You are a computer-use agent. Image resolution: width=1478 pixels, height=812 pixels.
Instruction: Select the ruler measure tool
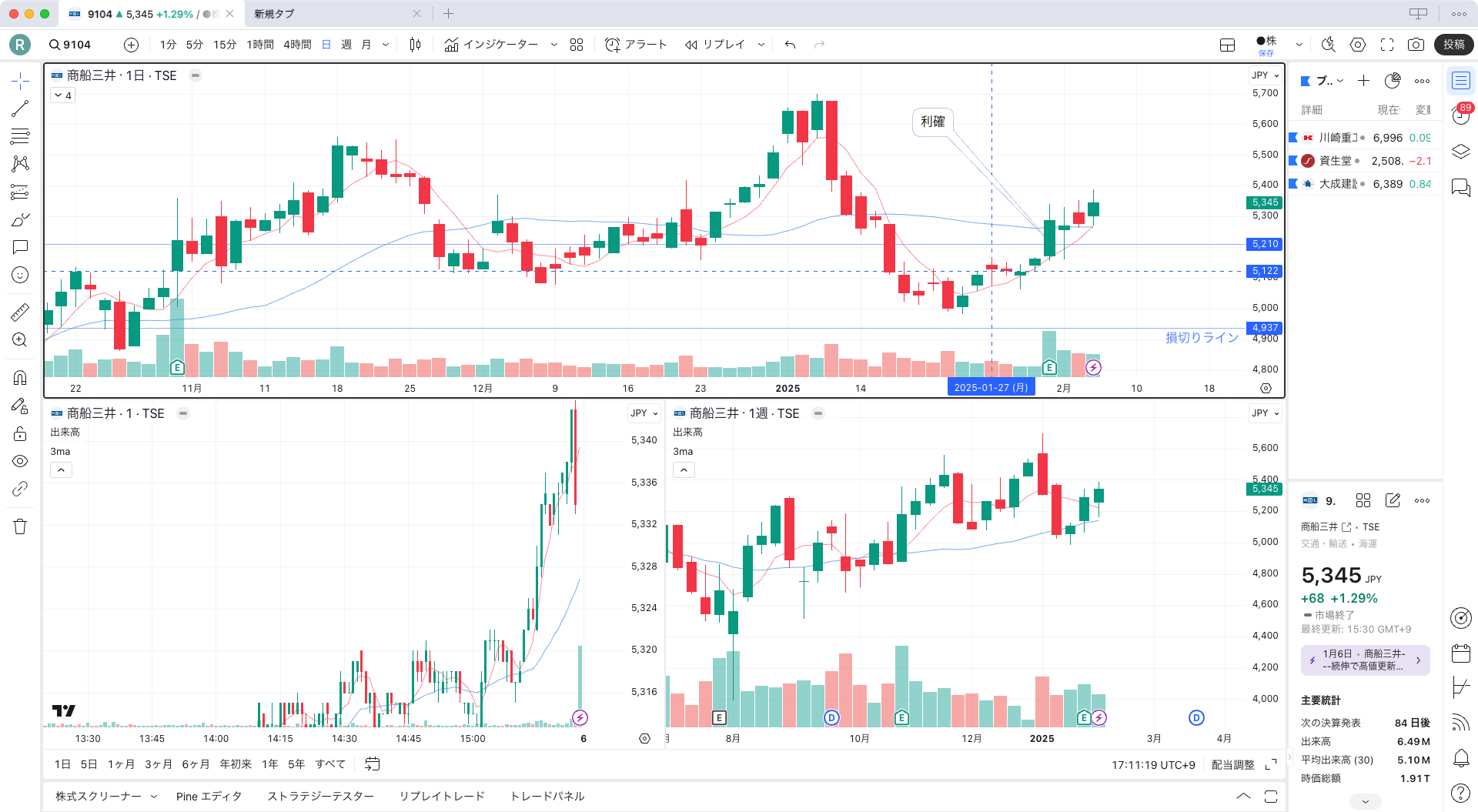pos(20,312)
